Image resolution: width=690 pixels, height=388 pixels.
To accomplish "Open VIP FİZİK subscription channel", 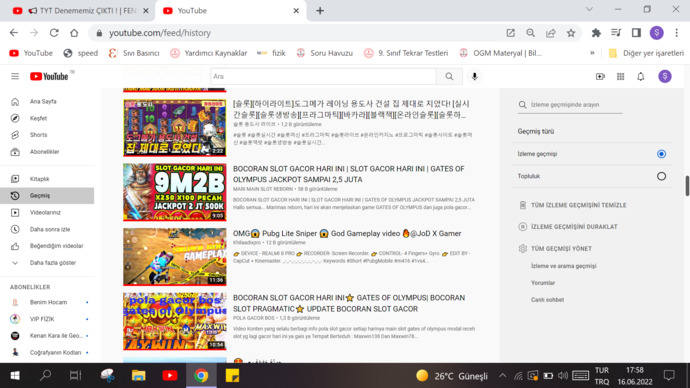I will (x=47, y=319).
